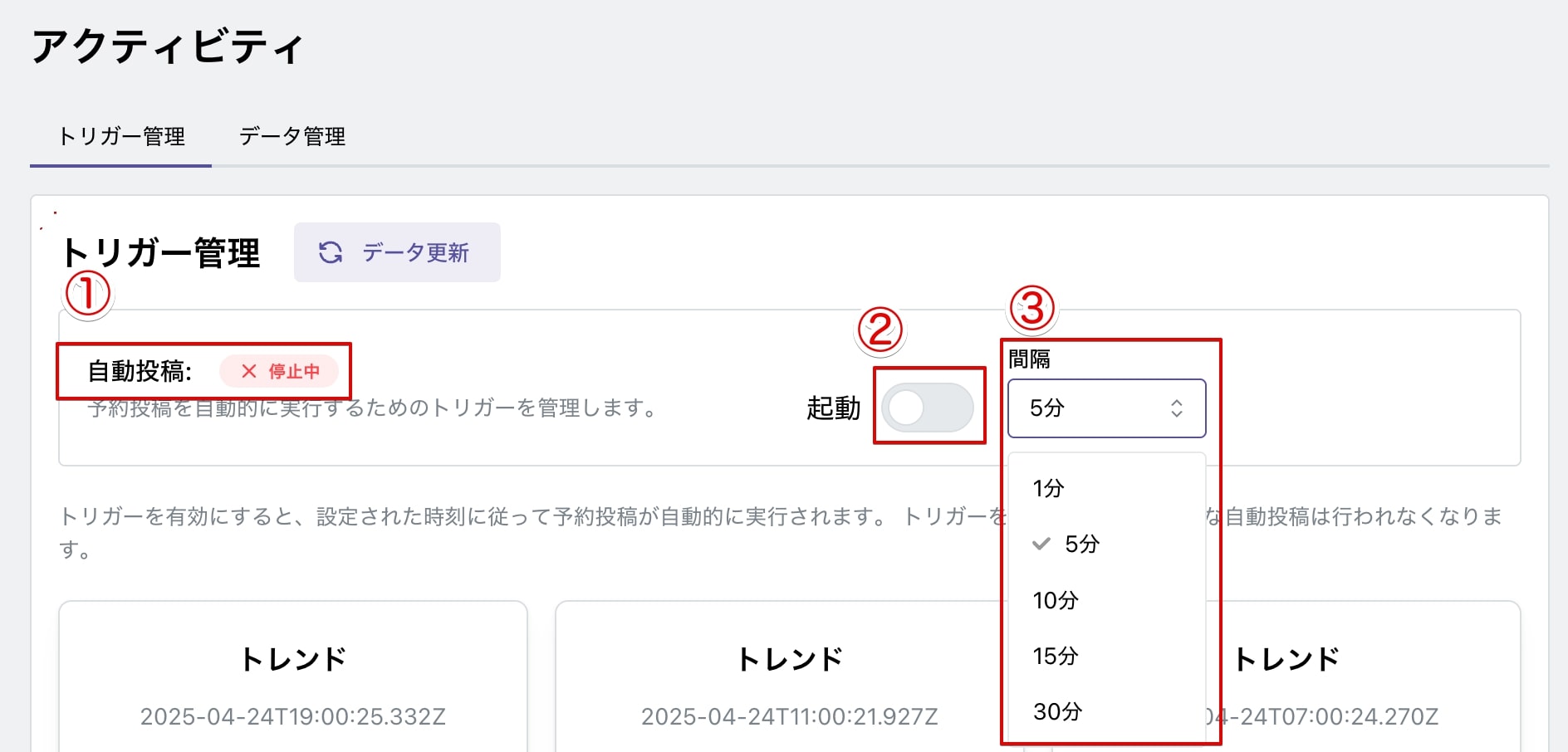Open the 間隔 dropdown showing 5分
The image size is (1568, 752).
(1106, 408)
